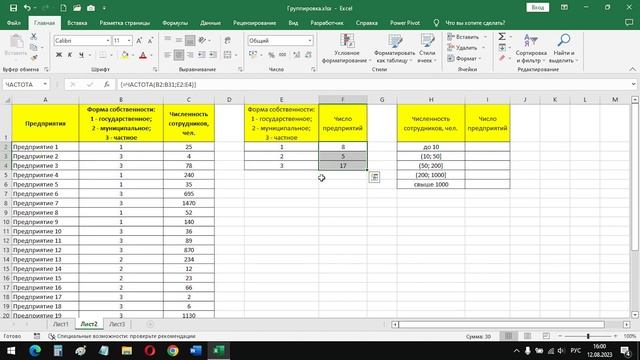Increase the font size
The image size is (640, 360).
click(x=139, y=40)
